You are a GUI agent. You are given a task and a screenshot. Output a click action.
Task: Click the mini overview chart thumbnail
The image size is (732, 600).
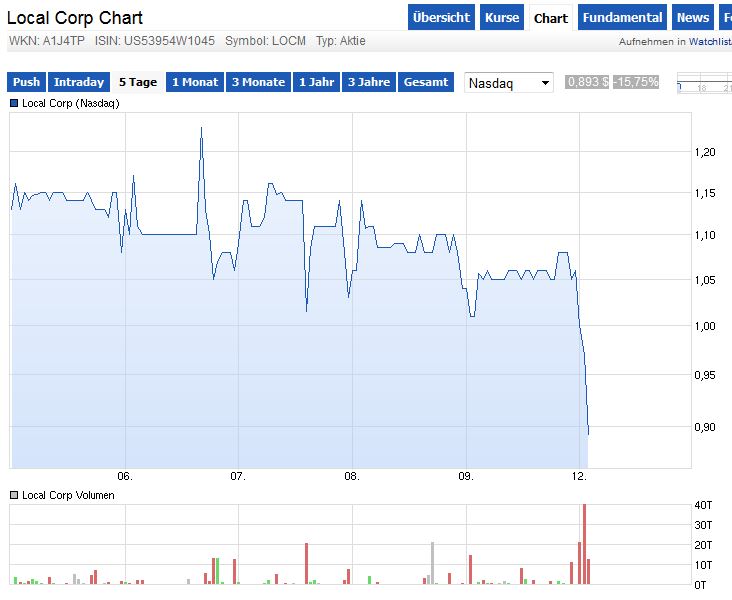point(704,84)
